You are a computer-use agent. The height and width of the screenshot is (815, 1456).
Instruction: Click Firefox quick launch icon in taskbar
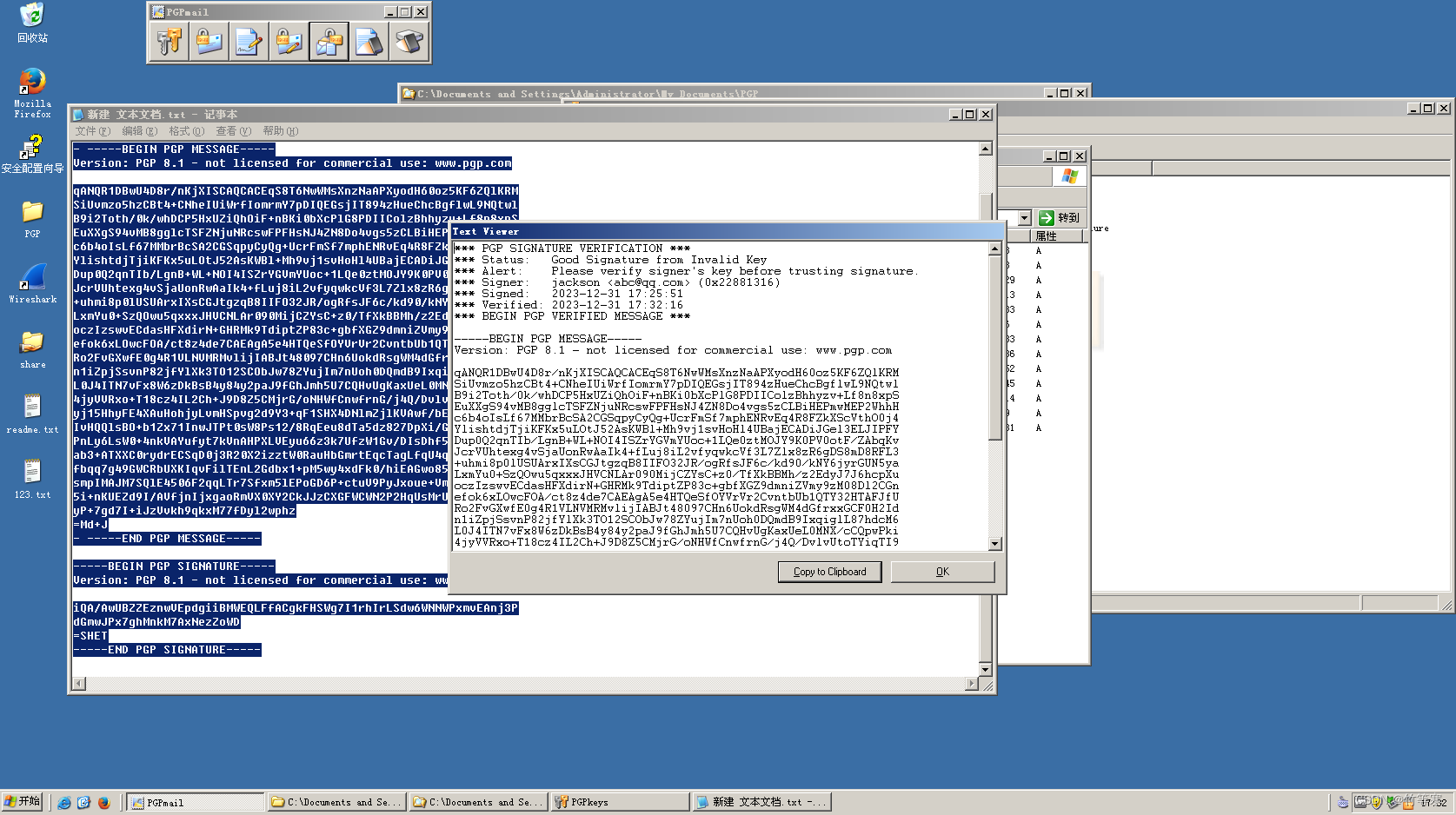tap(104, 802)
